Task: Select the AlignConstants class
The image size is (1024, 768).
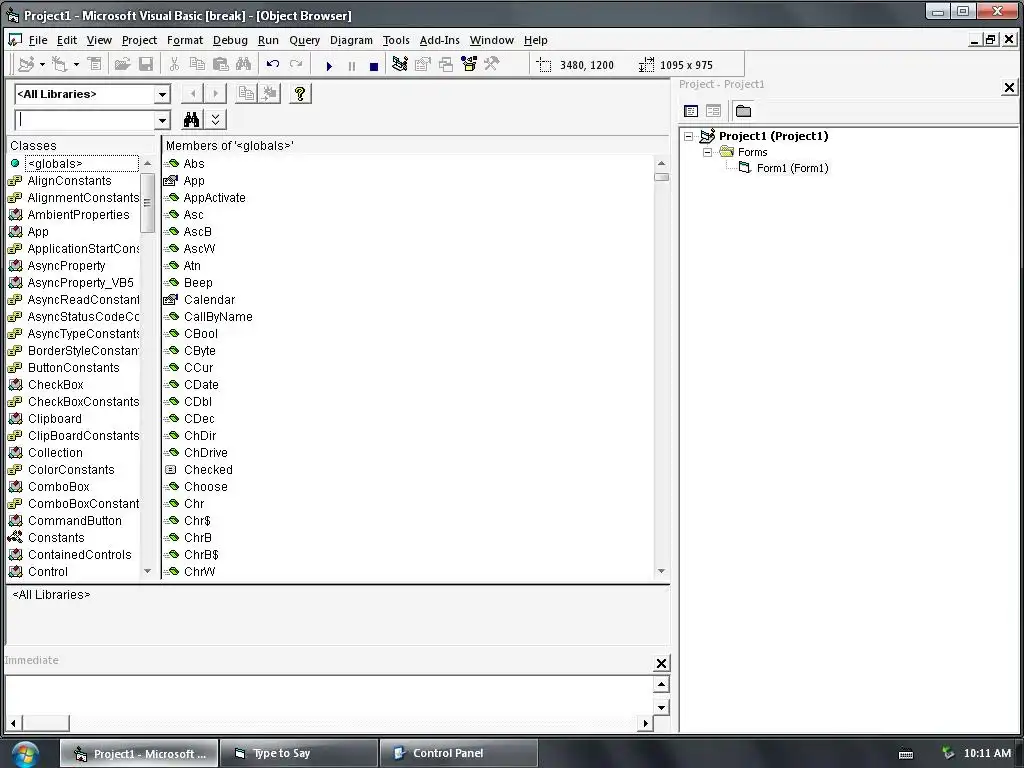Action: [x=69, y=181]
